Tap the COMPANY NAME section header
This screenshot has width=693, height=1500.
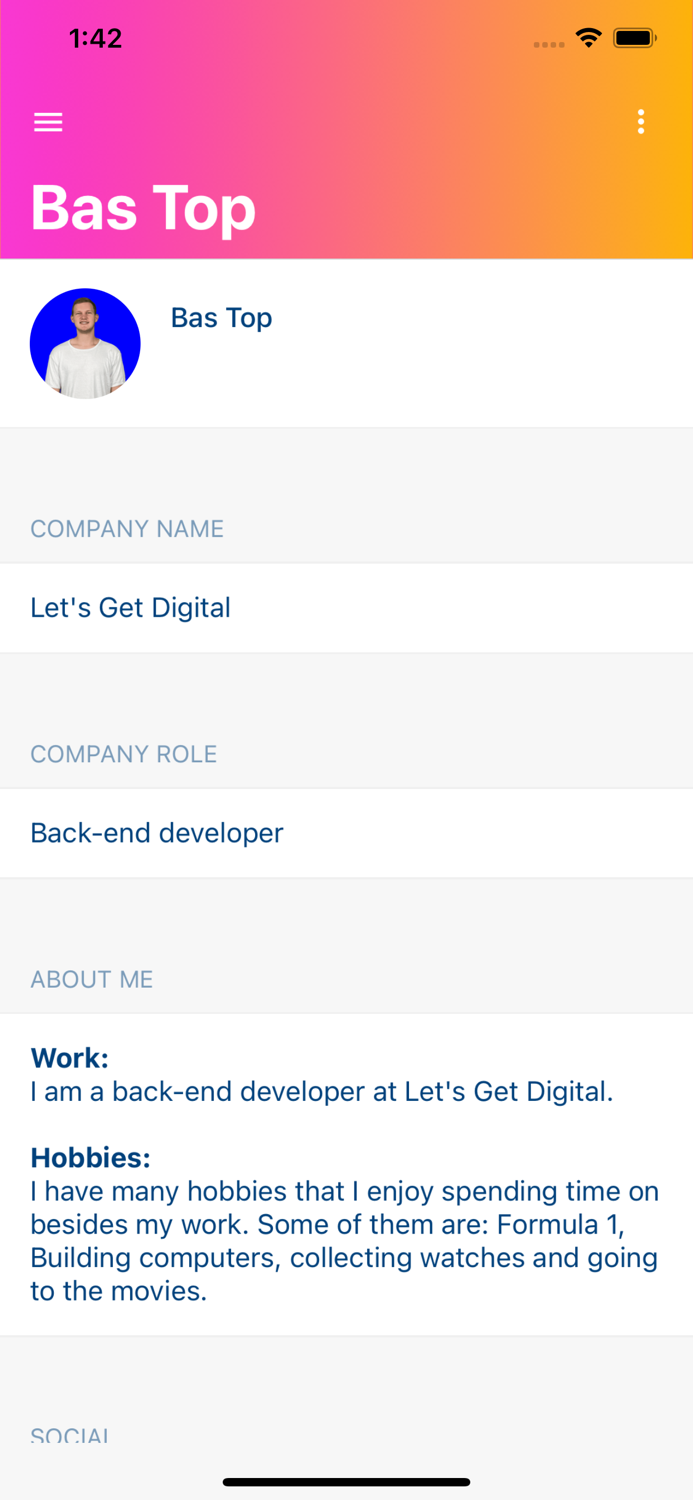point(127,529)
